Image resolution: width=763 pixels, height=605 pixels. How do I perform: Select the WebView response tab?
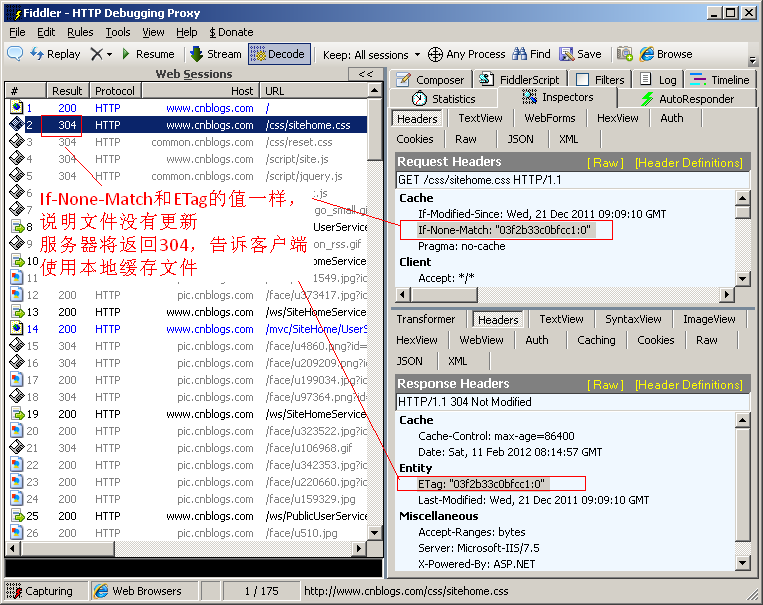[x=481, y=340]
